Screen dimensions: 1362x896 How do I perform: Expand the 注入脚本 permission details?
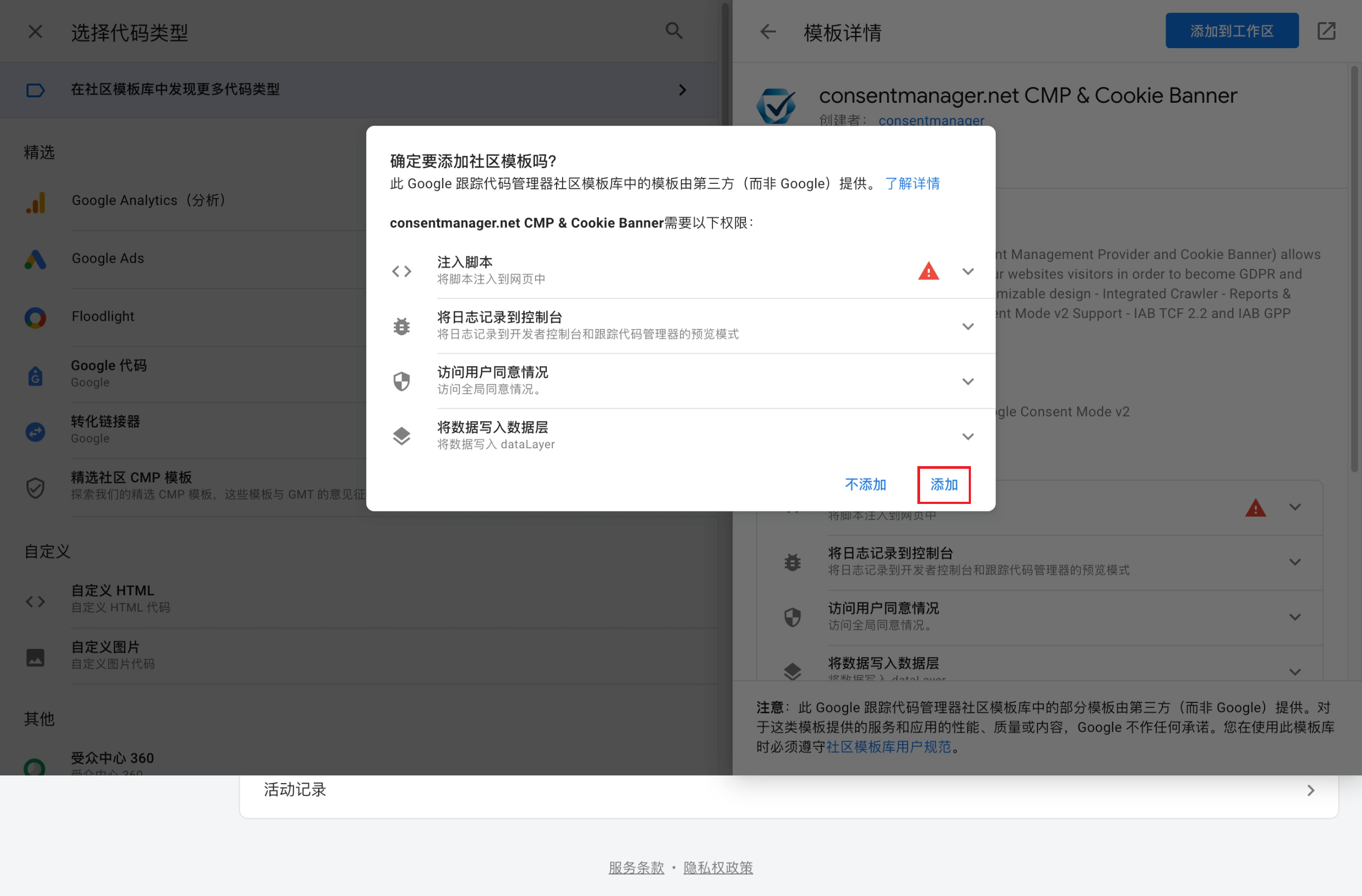968,270
